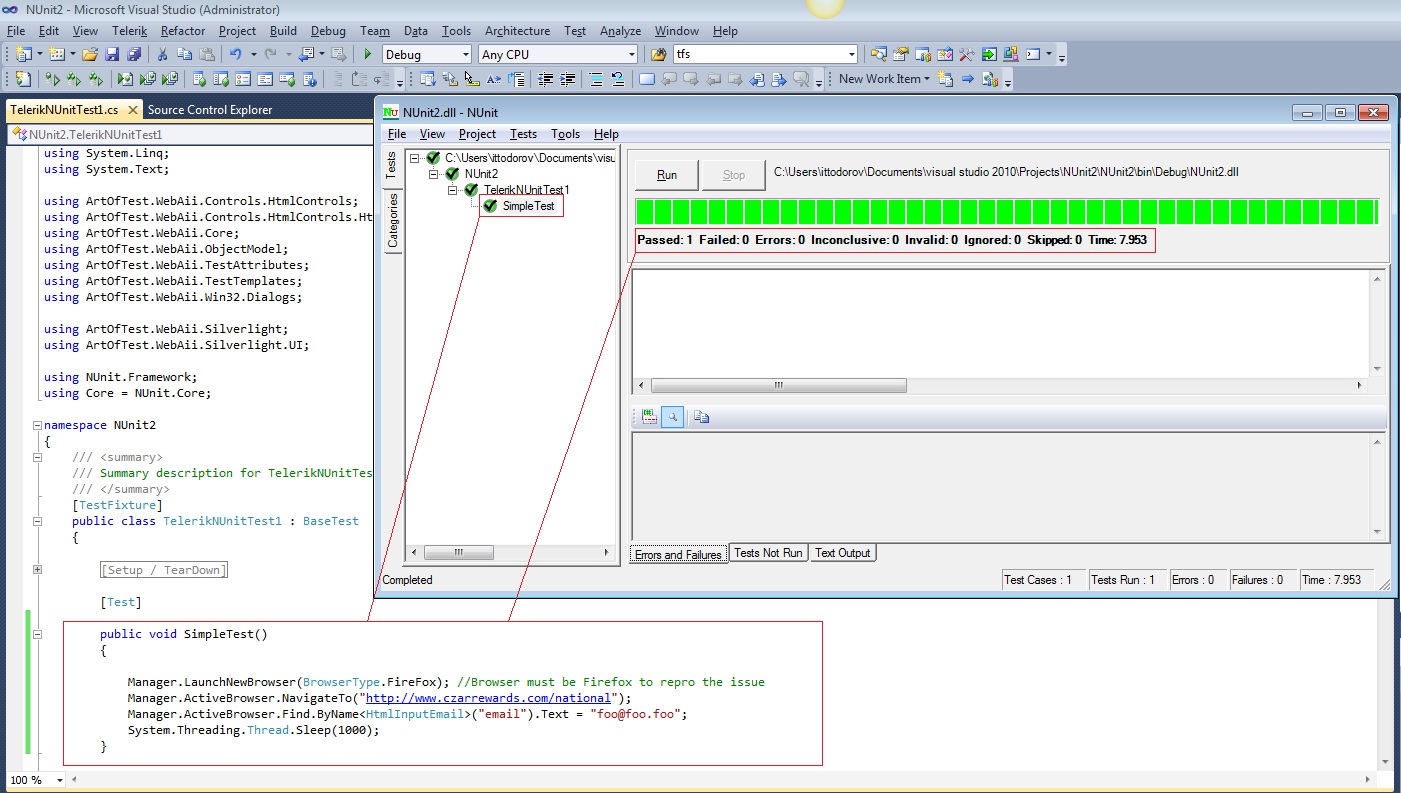Click the green Start Debugging arrow
1401x793 pixels.
(x=368, y=55)
